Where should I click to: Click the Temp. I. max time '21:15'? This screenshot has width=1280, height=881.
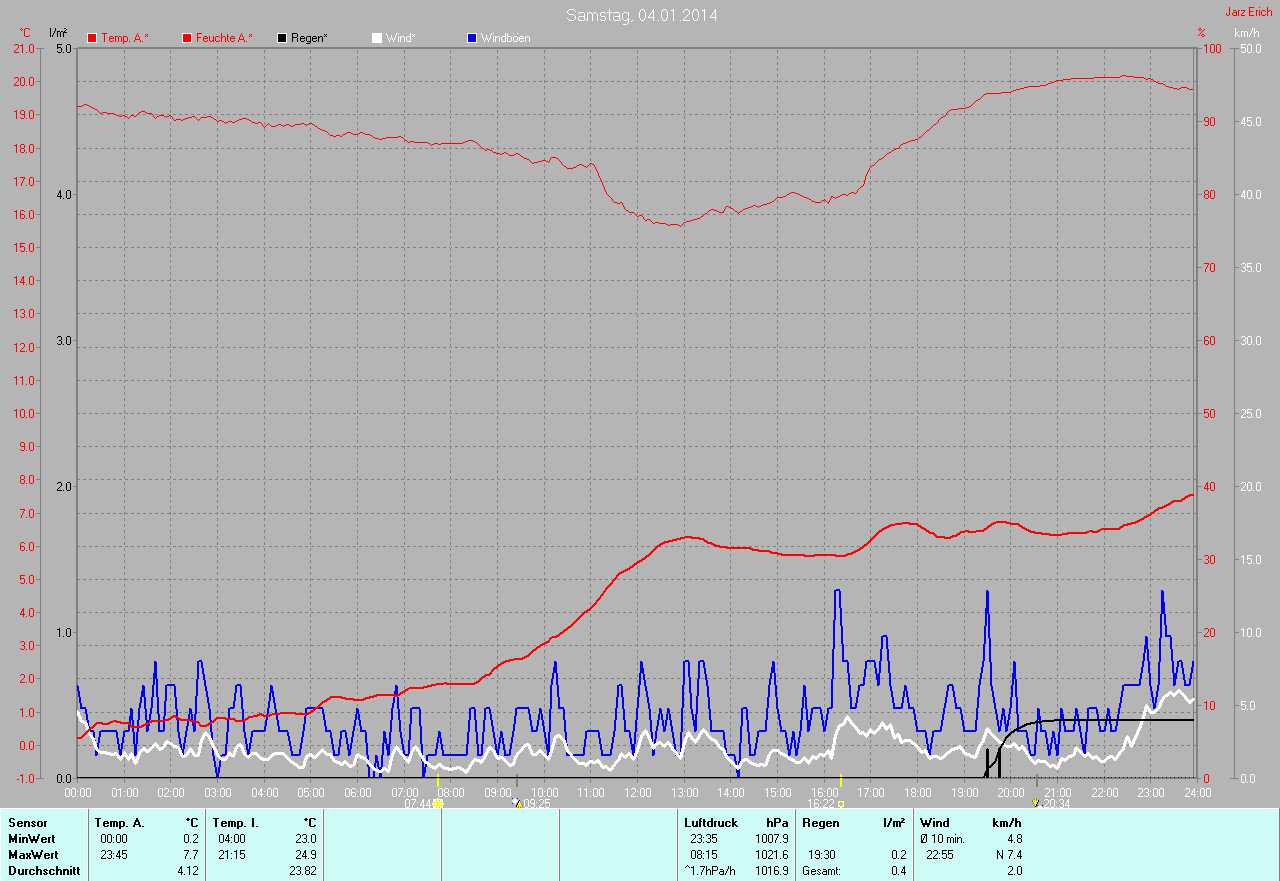pyautogui.click(x=232, y=854)
